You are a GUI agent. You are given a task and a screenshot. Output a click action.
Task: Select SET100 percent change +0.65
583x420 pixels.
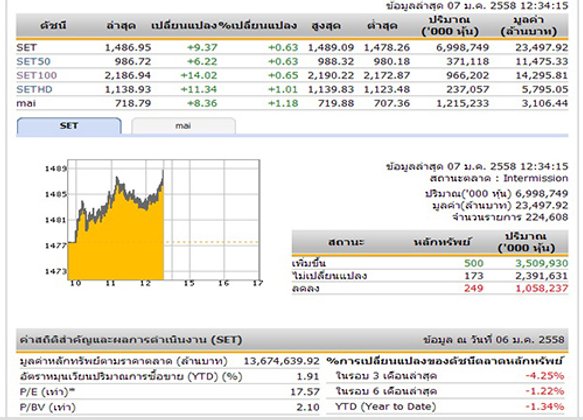coord(283,75)
